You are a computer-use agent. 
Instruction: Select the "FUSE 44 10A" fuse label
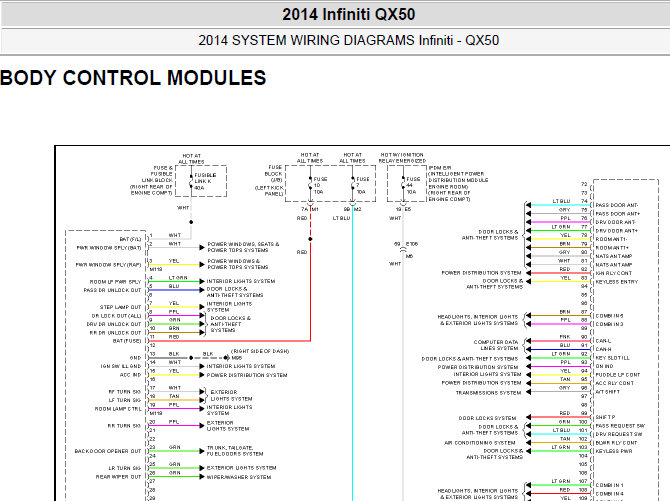pyautogui.click(x=413, y=186)
